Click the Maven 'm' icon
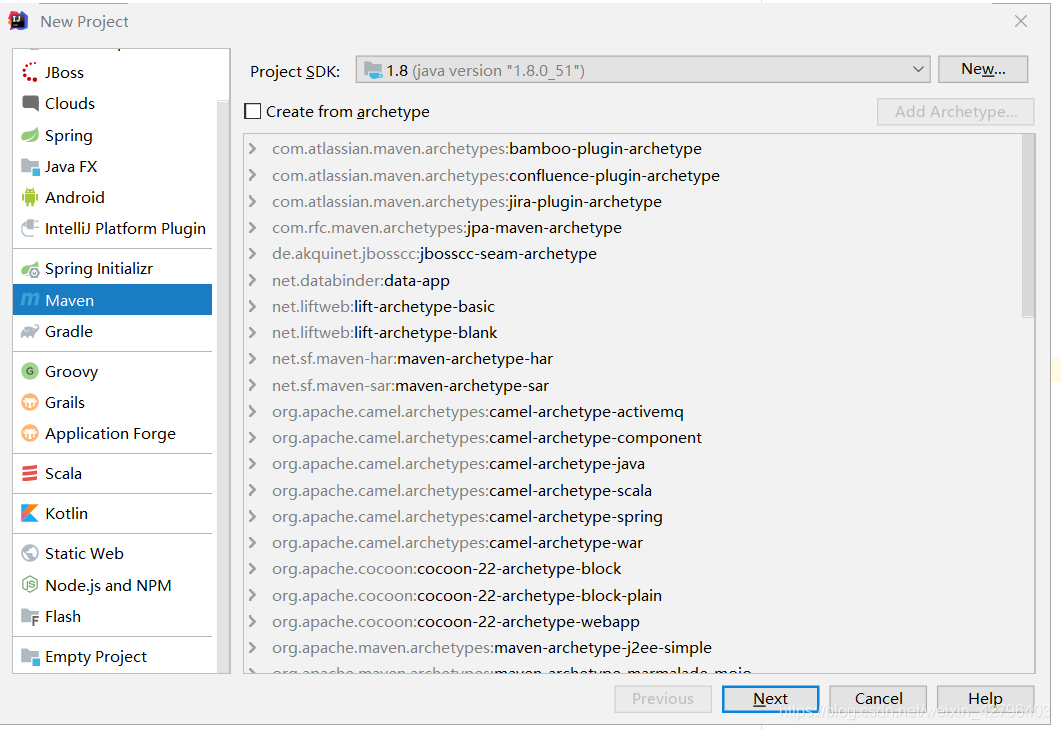Image resolution: width=1061 pixels, height=730 pixels. coord(30,300)
